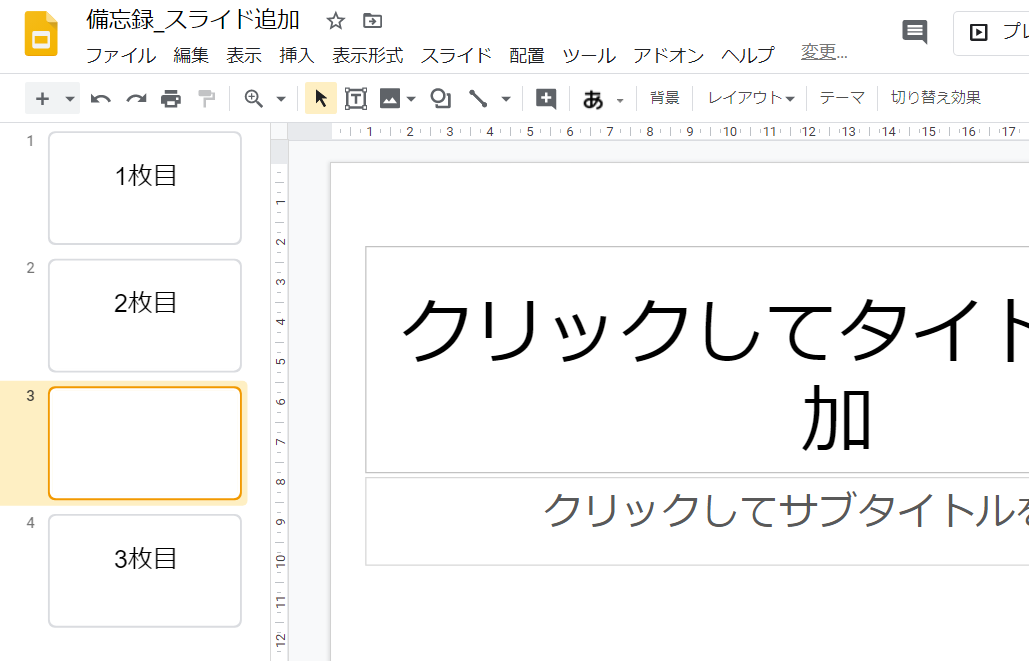Click the zoom magnifier tool
Viewport: 1029px width, 661px height.
(253, 99)
